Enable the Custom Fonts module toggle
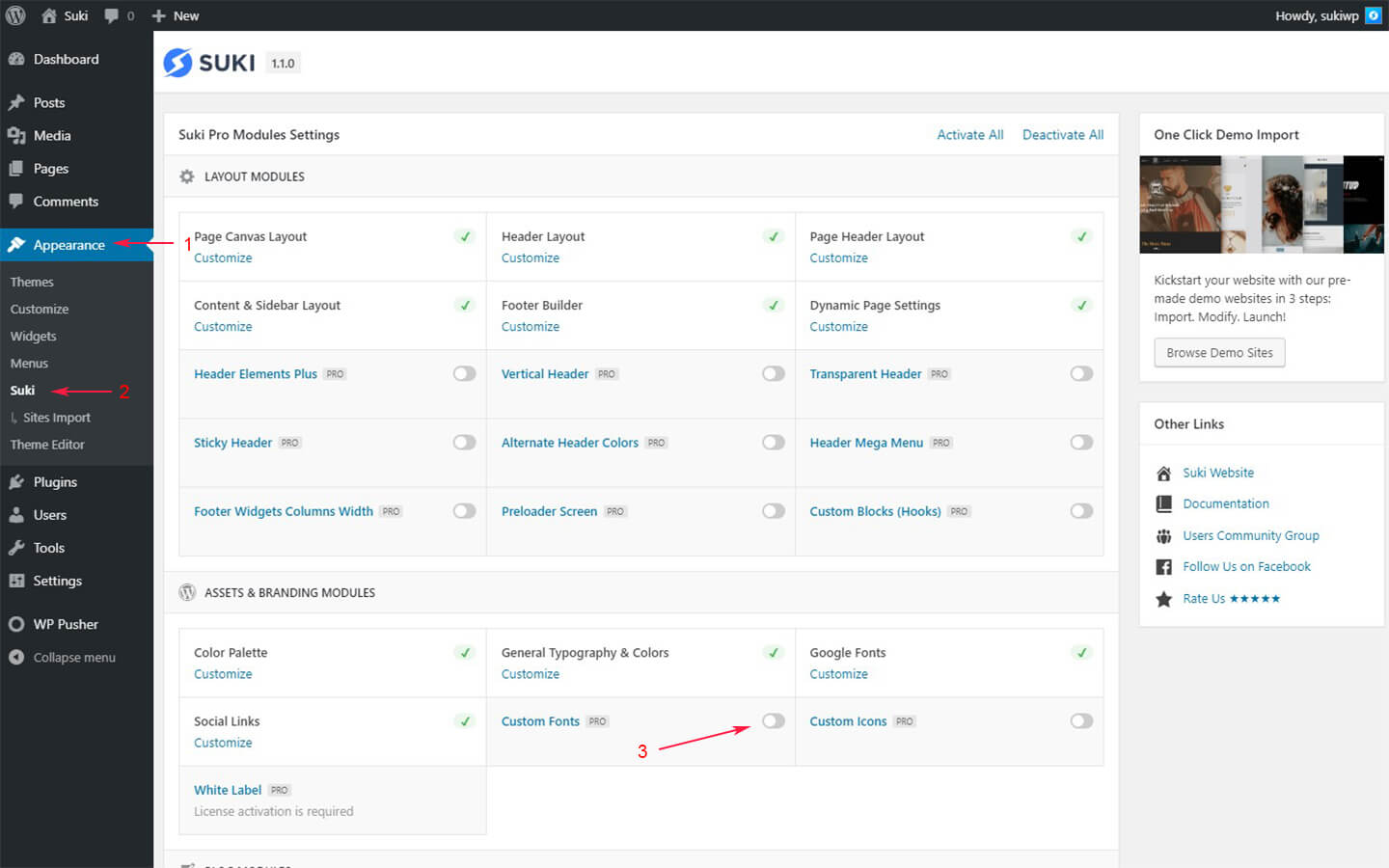Viewport: 1389px width, 868px height. tap(774, 720)
